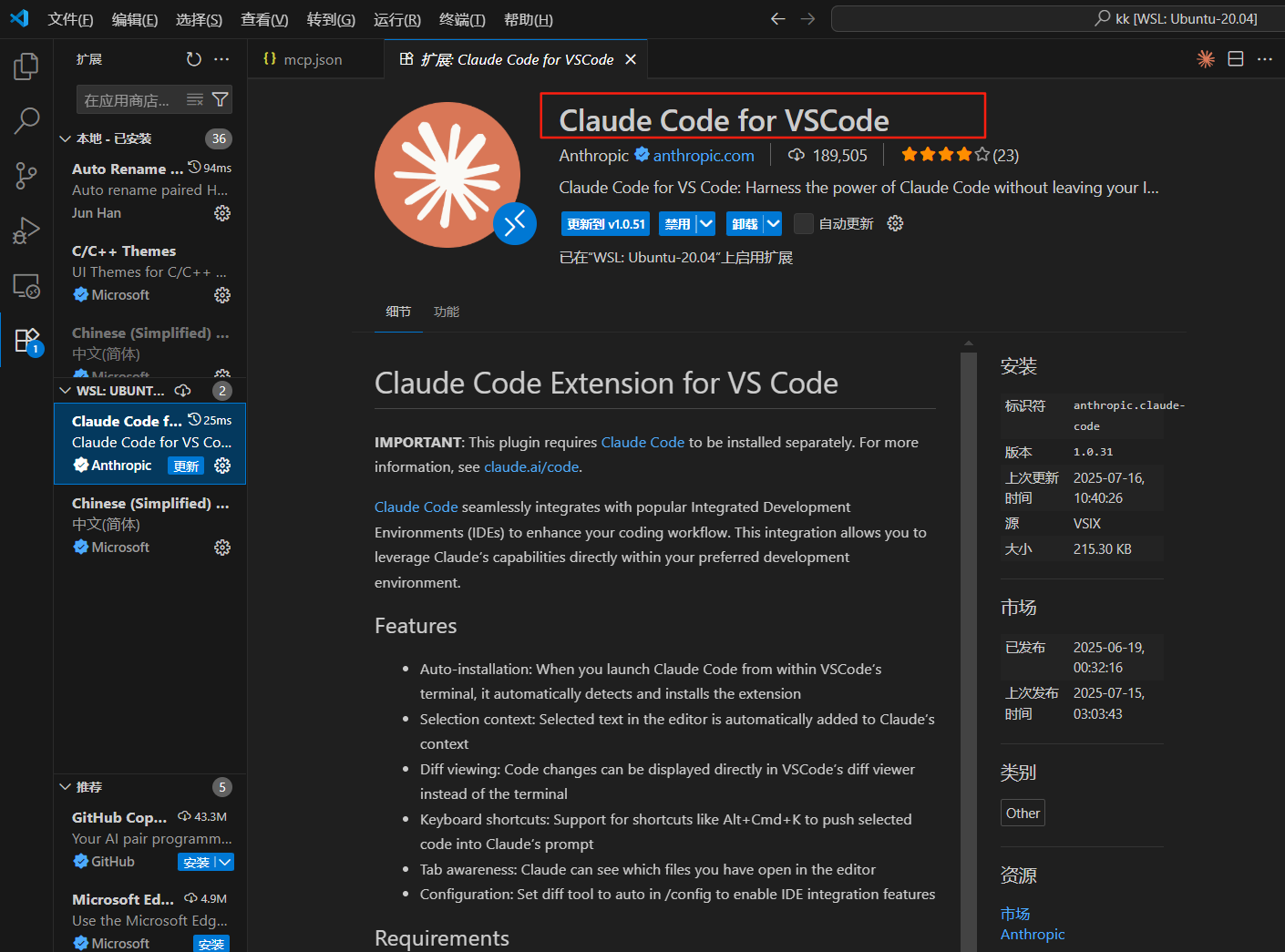Open extensions panel more actions menu

pyautogui.click(x=221, y=59)
